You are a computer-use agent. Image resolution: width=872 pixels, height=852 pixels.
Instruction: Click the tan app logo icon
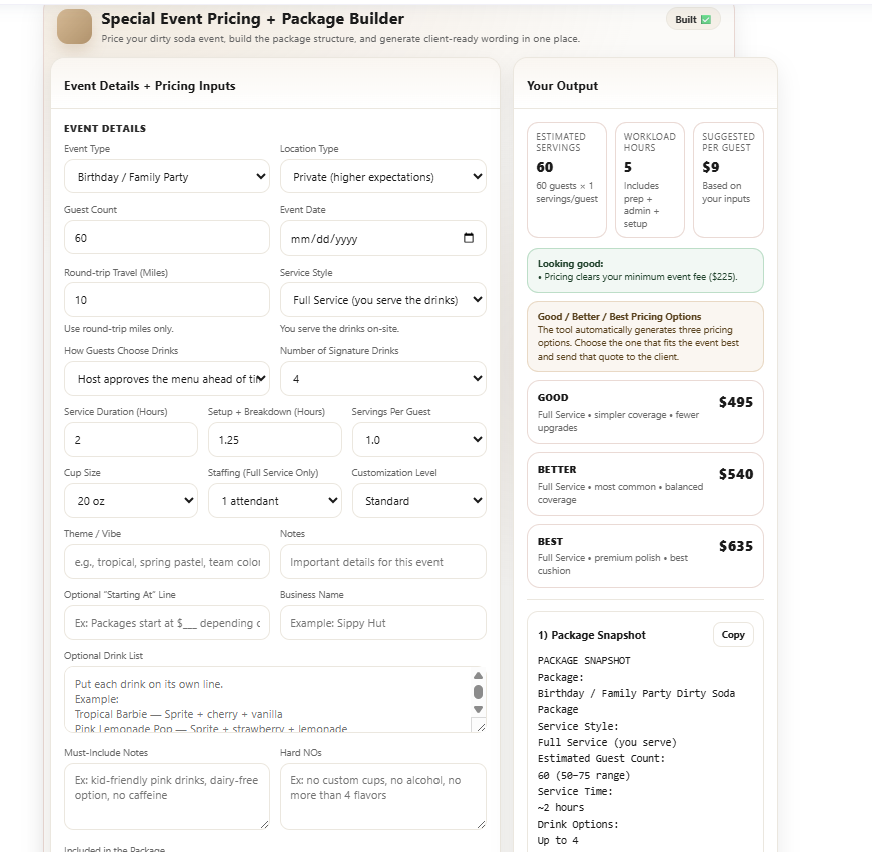pos(75,26)
